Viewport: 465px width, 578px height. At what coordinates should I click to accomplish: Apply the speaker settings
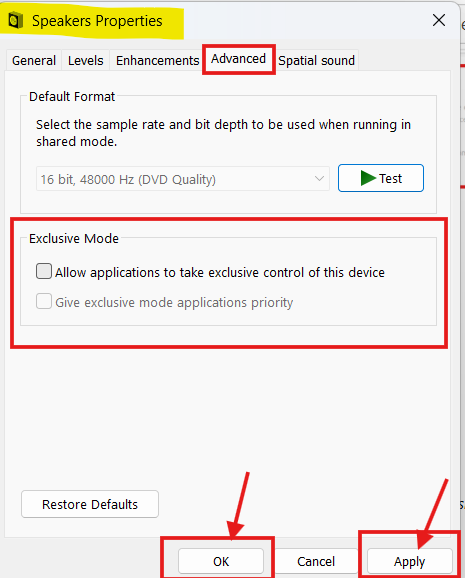pyautogui.click(x=410, y=561)
